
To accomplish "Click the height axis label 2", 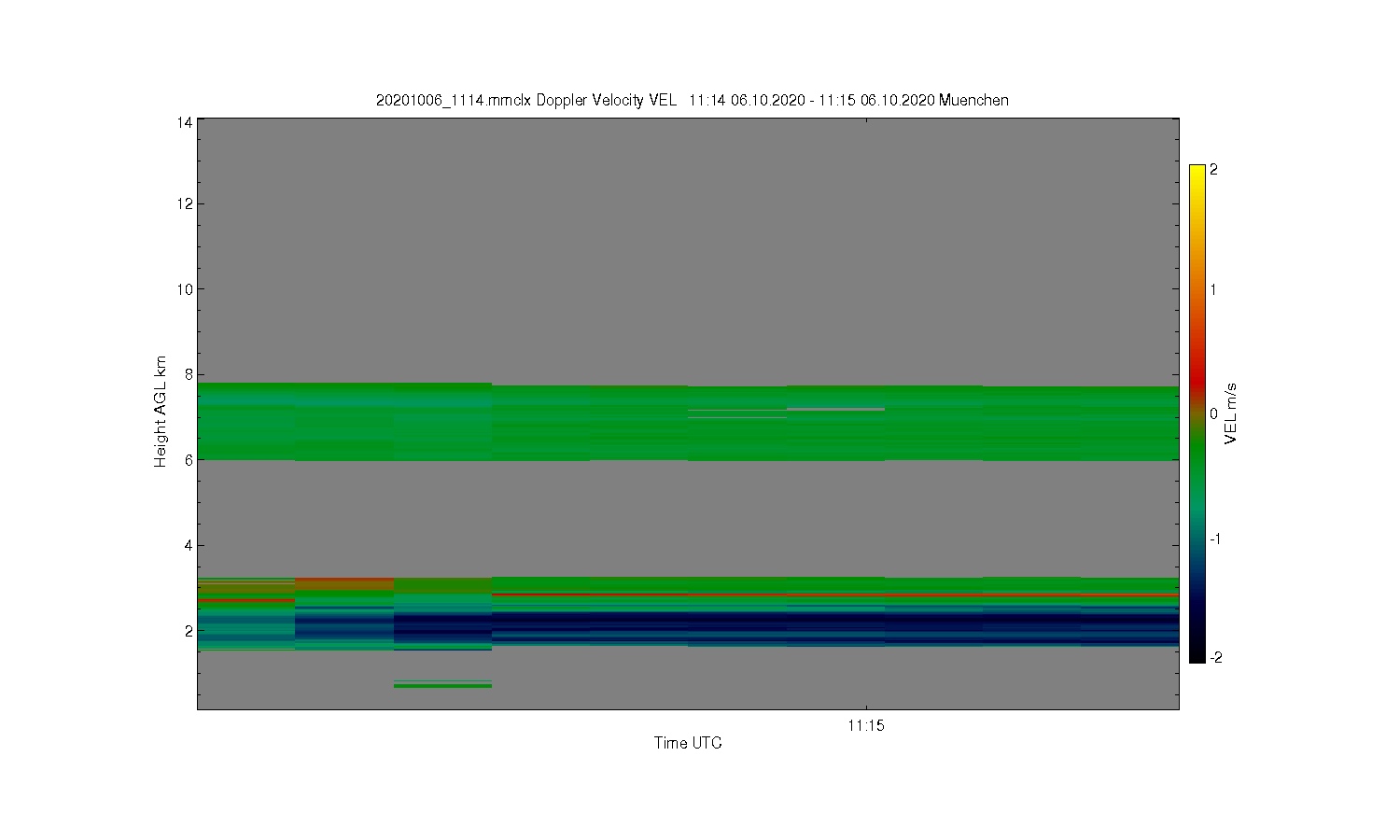I will point(189,631).
